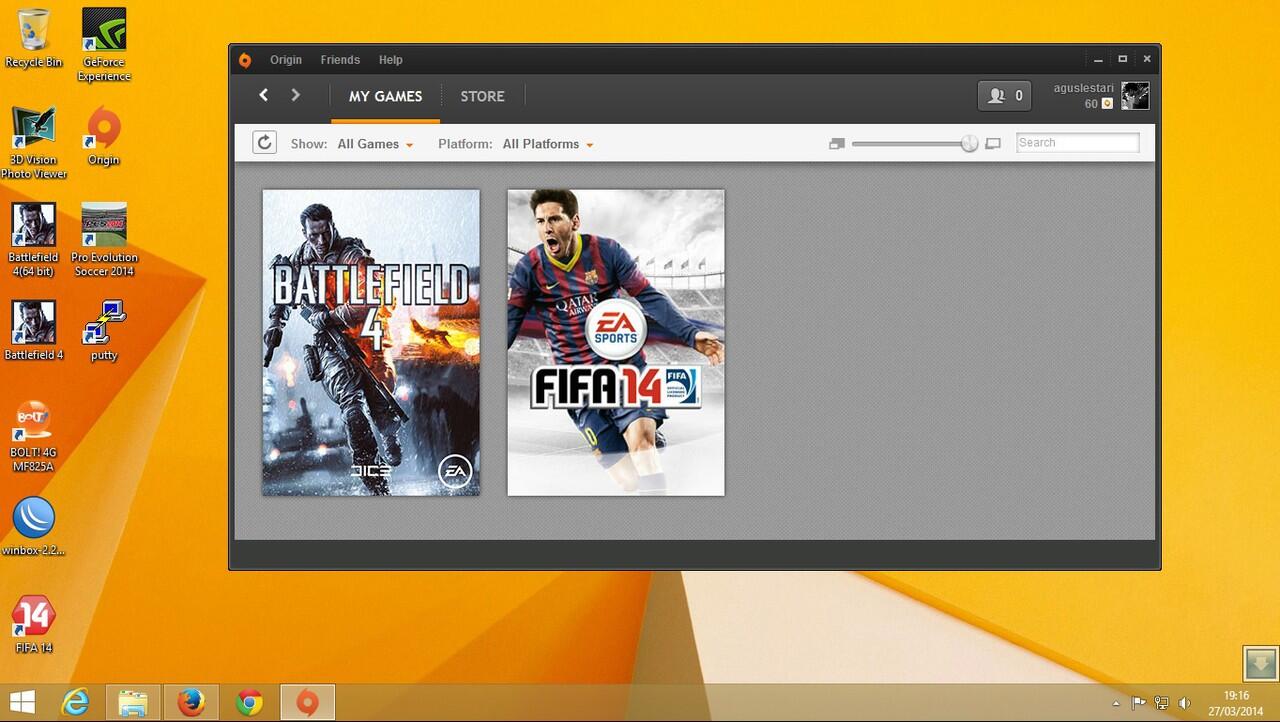
Task: Show hidden system tray icons
Action: tap(1116, 704)
